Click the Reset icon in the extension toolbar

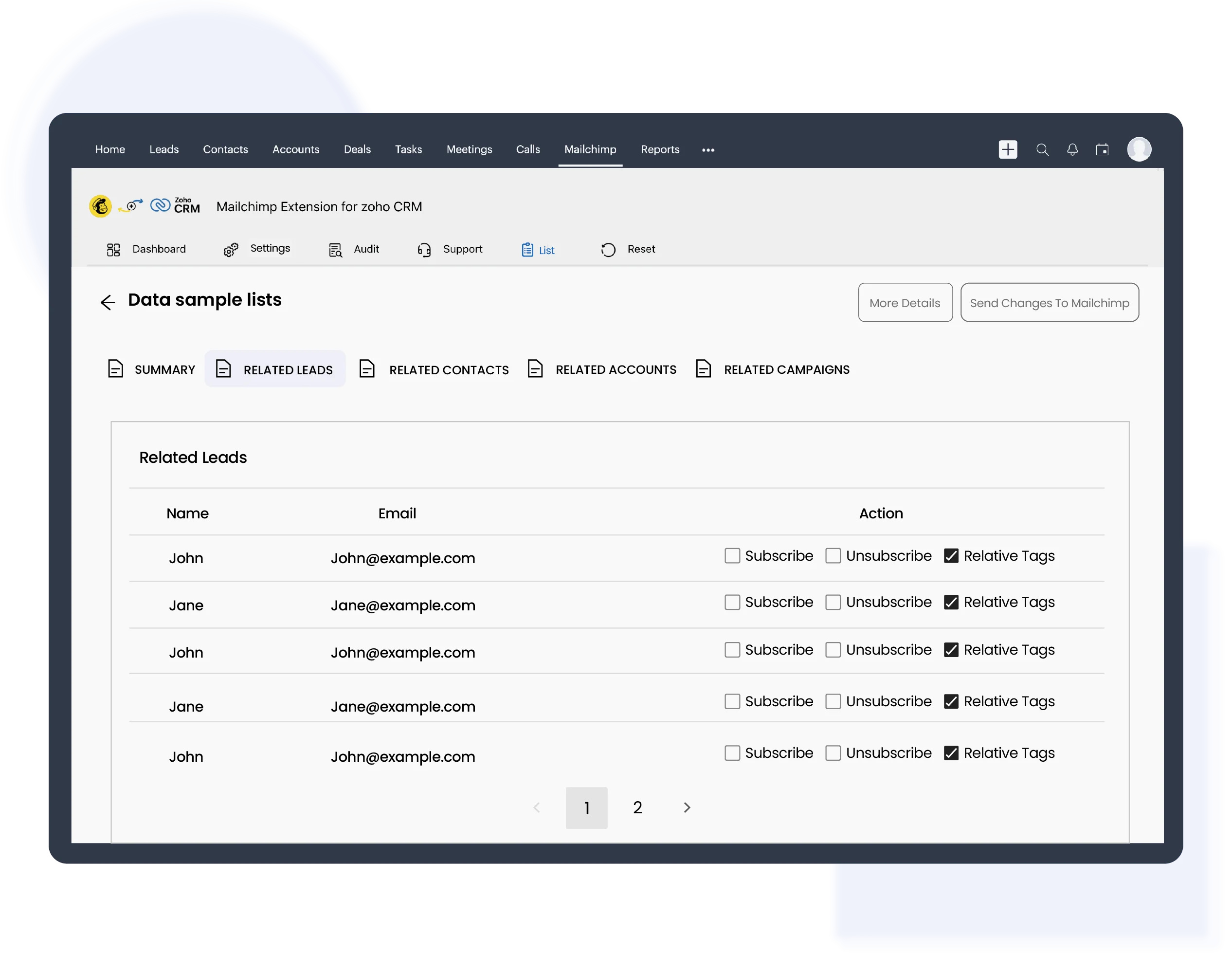click(x=608, y=249)
